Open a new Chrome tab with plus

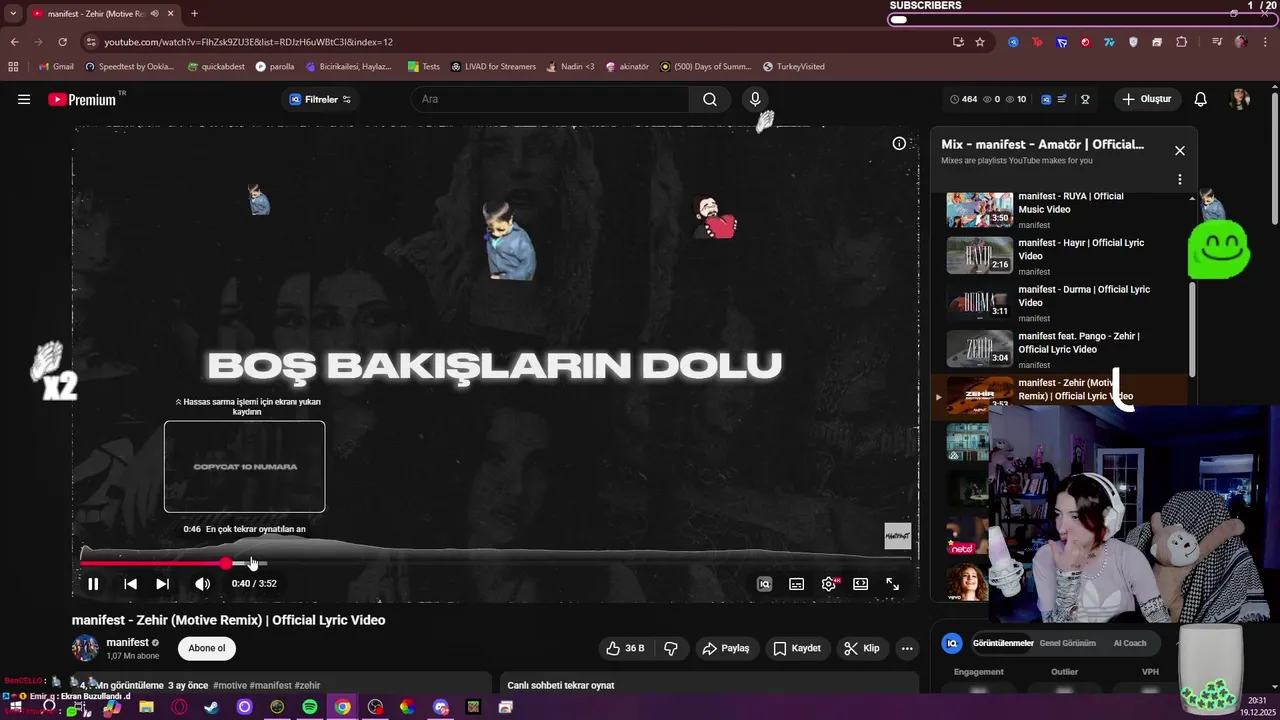tap(194, 14)
